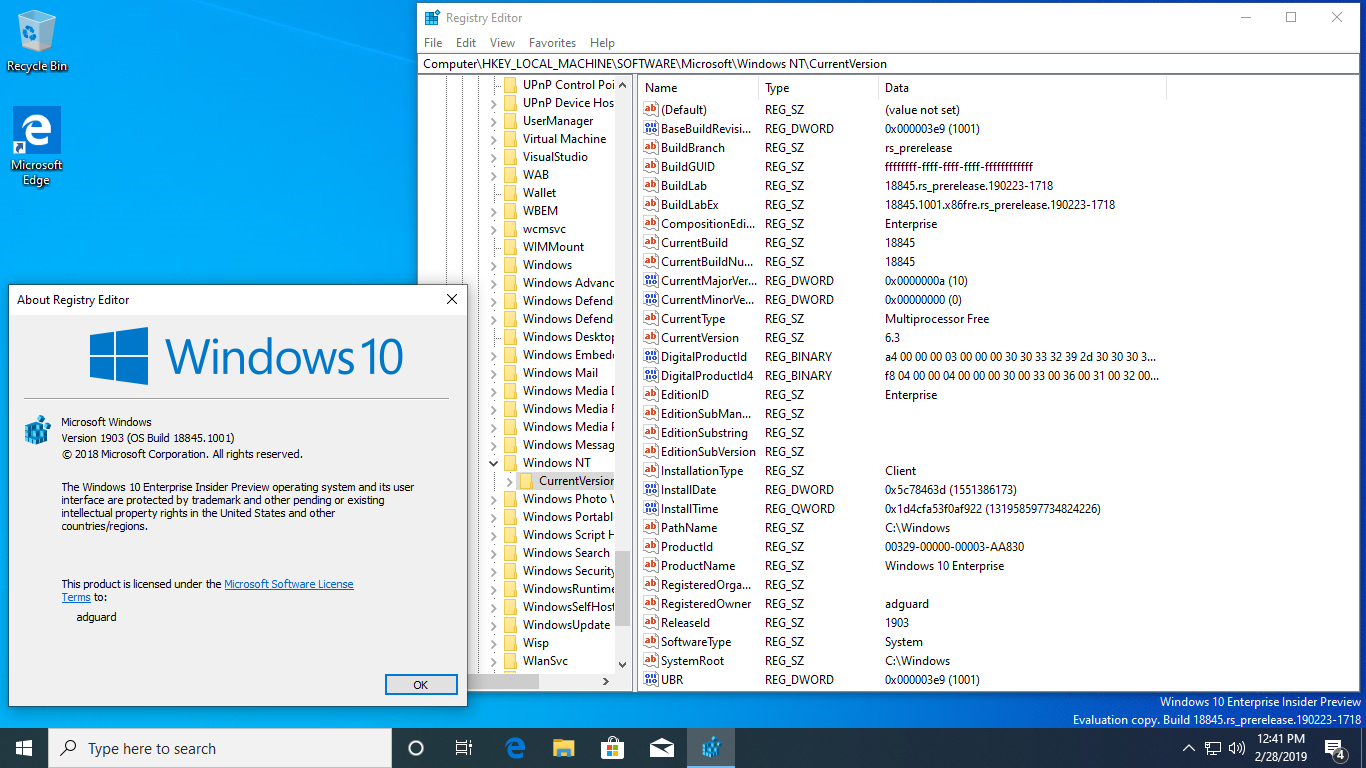Select the CurrentType value row

point(900,319)
